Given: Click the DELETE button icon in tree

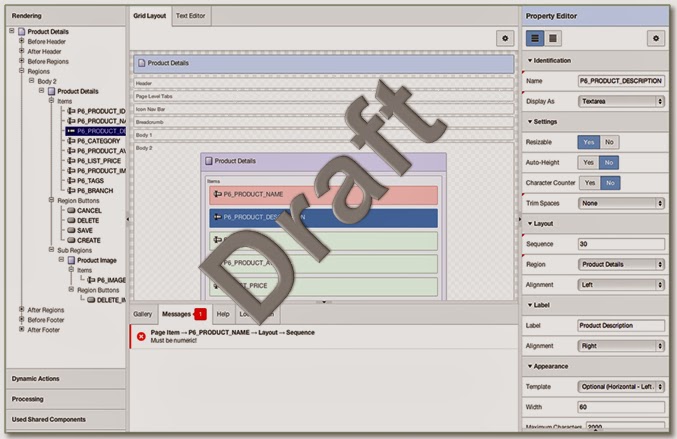Looking at the screenshot, I should click(x=71, y=220).
